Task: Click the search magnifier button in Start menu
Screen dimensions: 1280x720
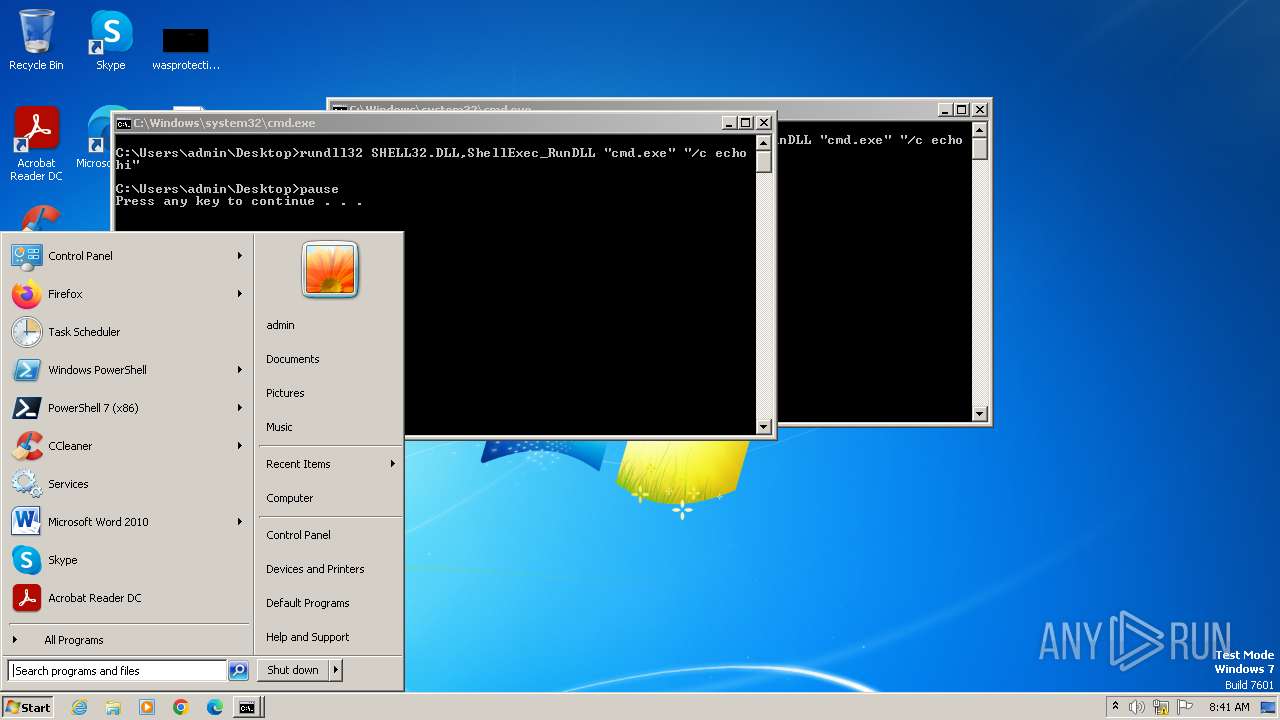Action: [x=238, y=670]
